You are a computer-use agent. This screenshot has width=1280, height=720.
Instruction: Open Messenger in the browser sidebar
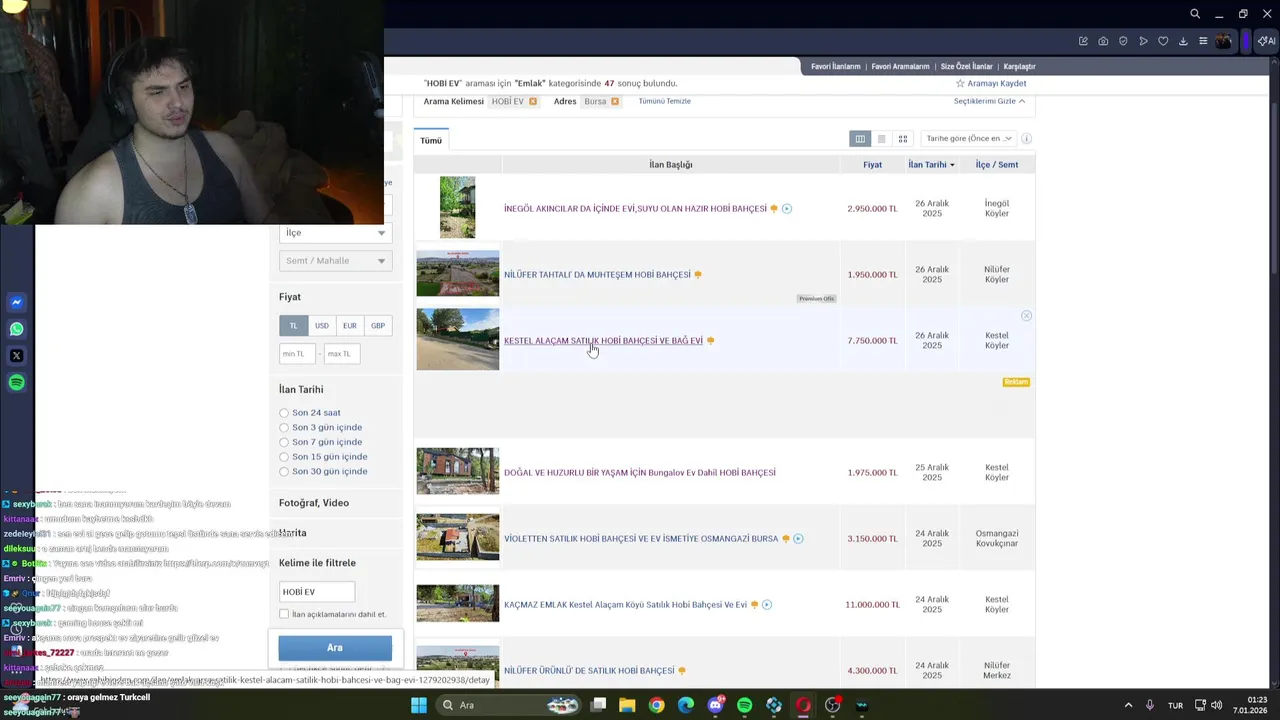pyautogui.click(x=16, y=302)
